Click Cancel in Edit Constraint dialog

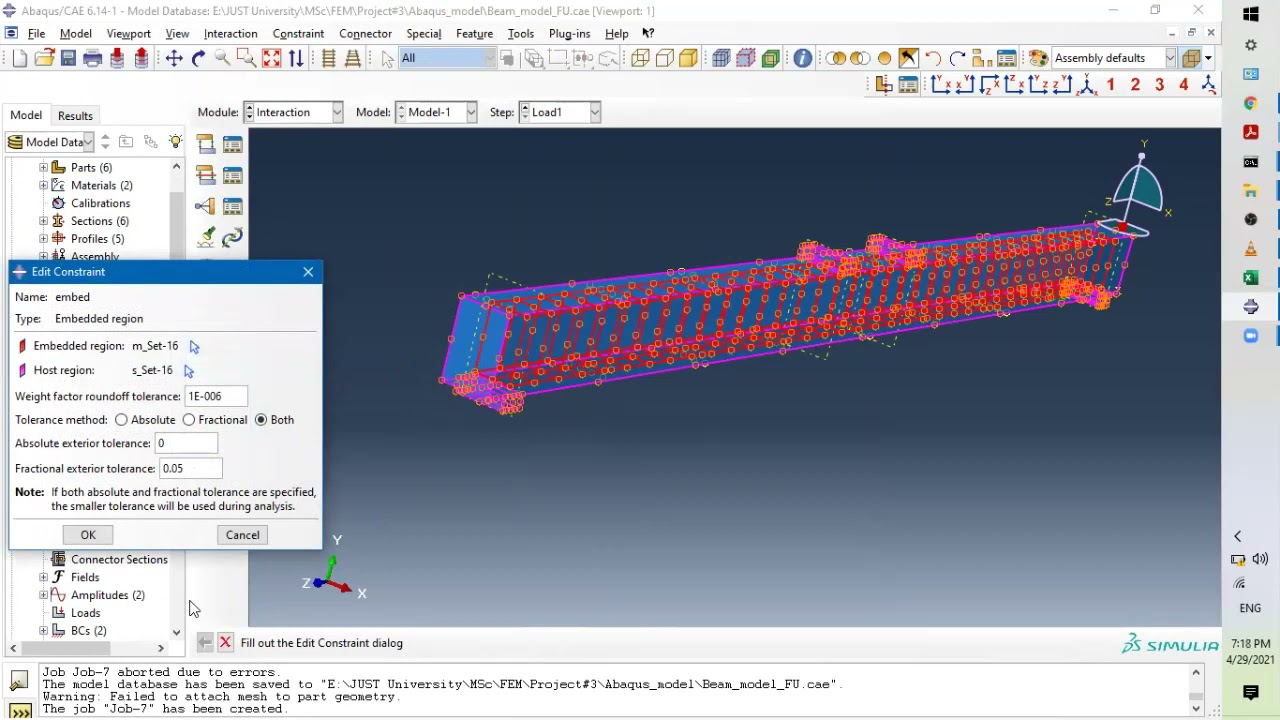click(242, 535)
